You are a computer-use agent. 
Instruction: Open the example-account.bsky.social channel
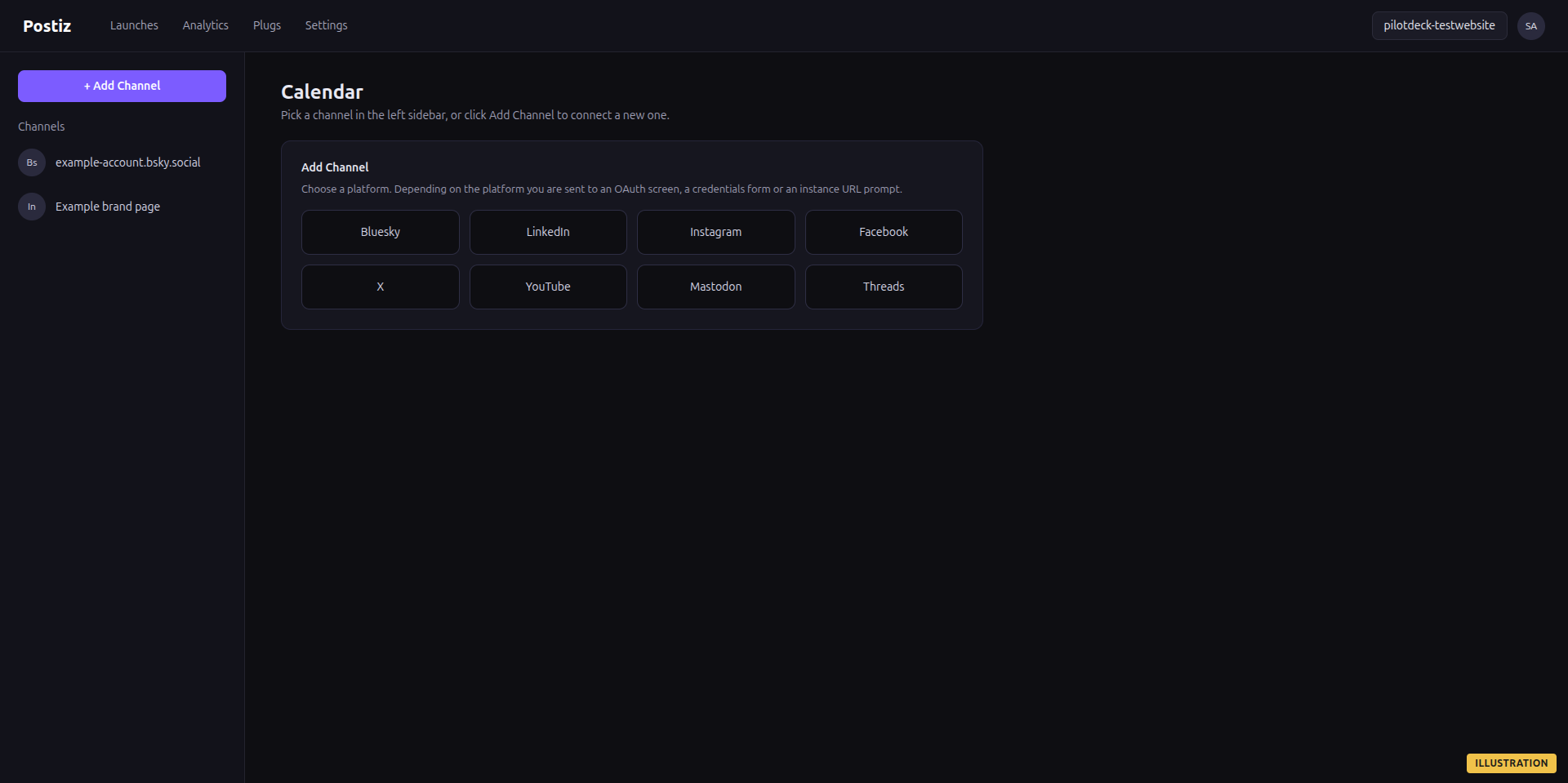tap(128, 162)
